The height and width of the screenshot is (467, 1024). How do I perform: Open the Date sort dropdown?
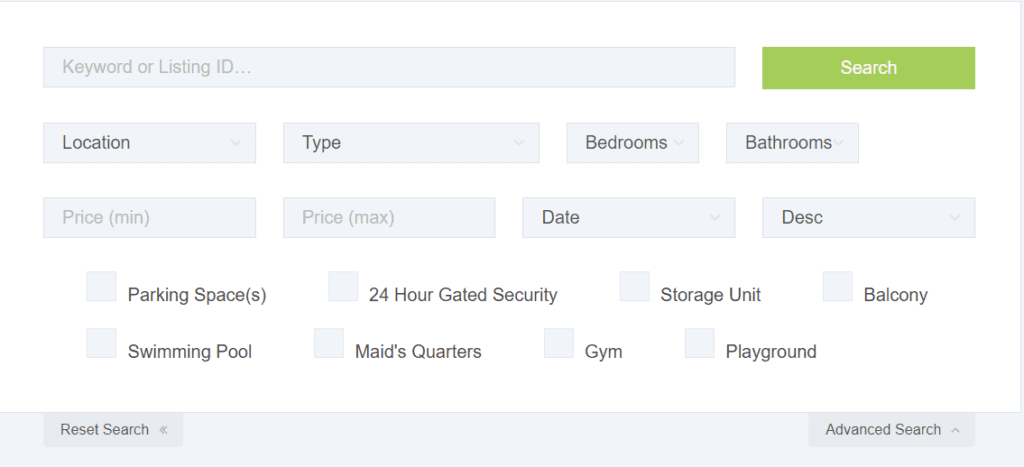[628, 217]
